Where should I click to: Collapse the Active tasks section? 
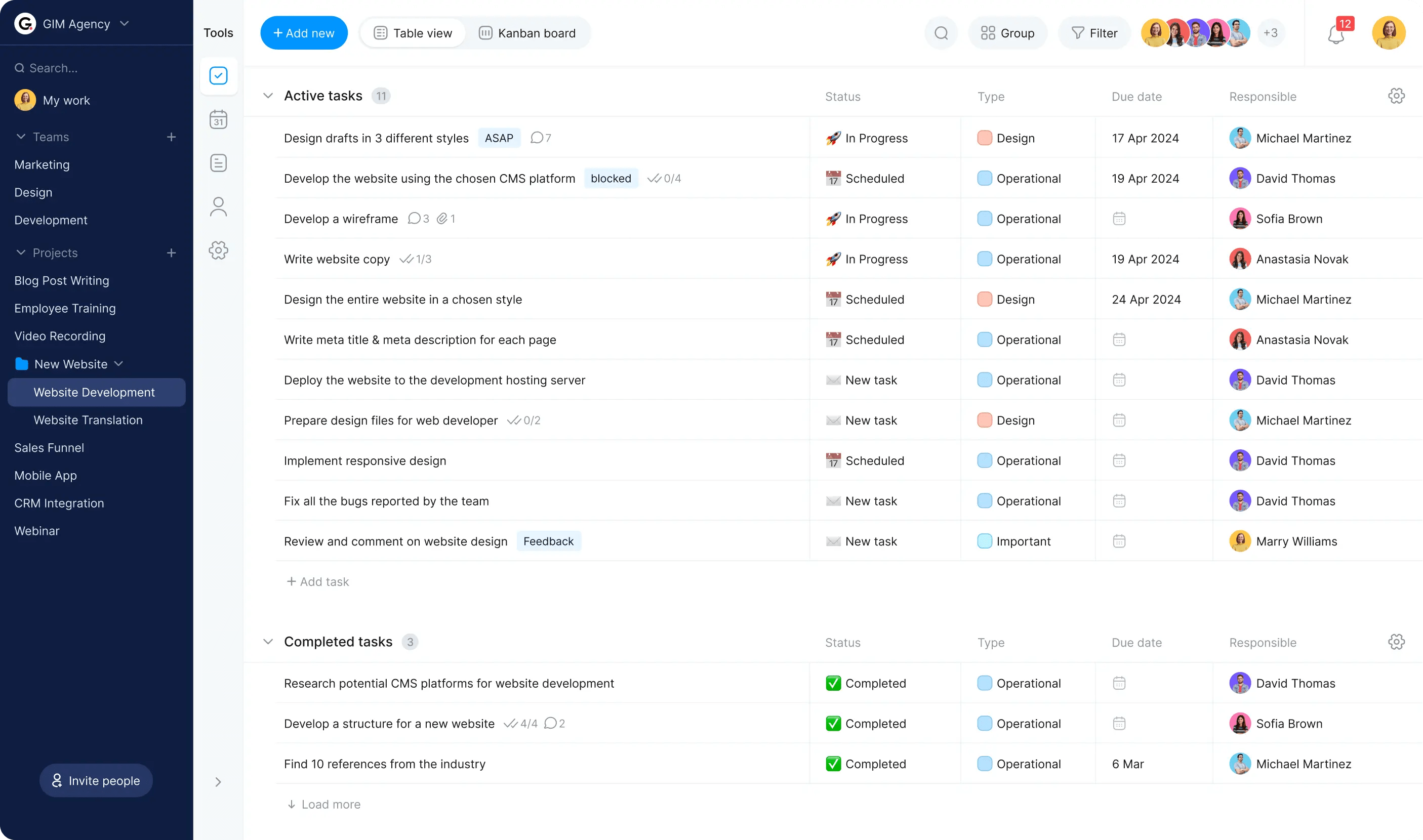(268, 96)
